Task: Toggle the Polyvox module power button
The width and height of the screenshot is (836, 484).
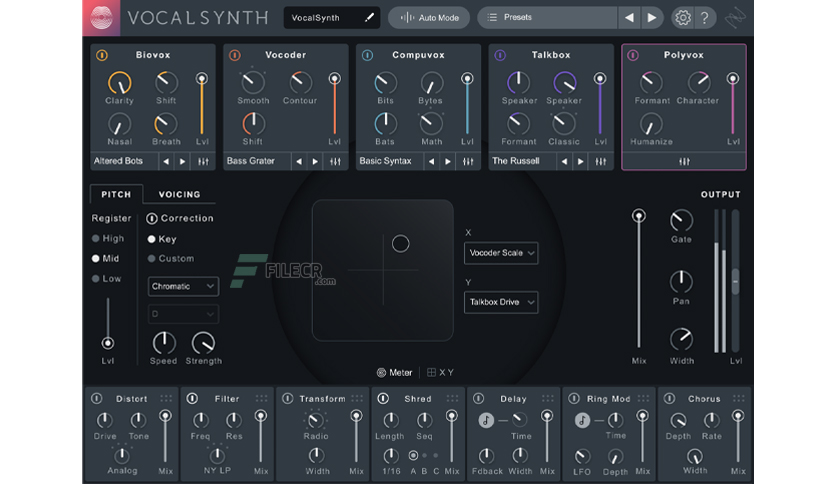Action: [x=633, y=55]
